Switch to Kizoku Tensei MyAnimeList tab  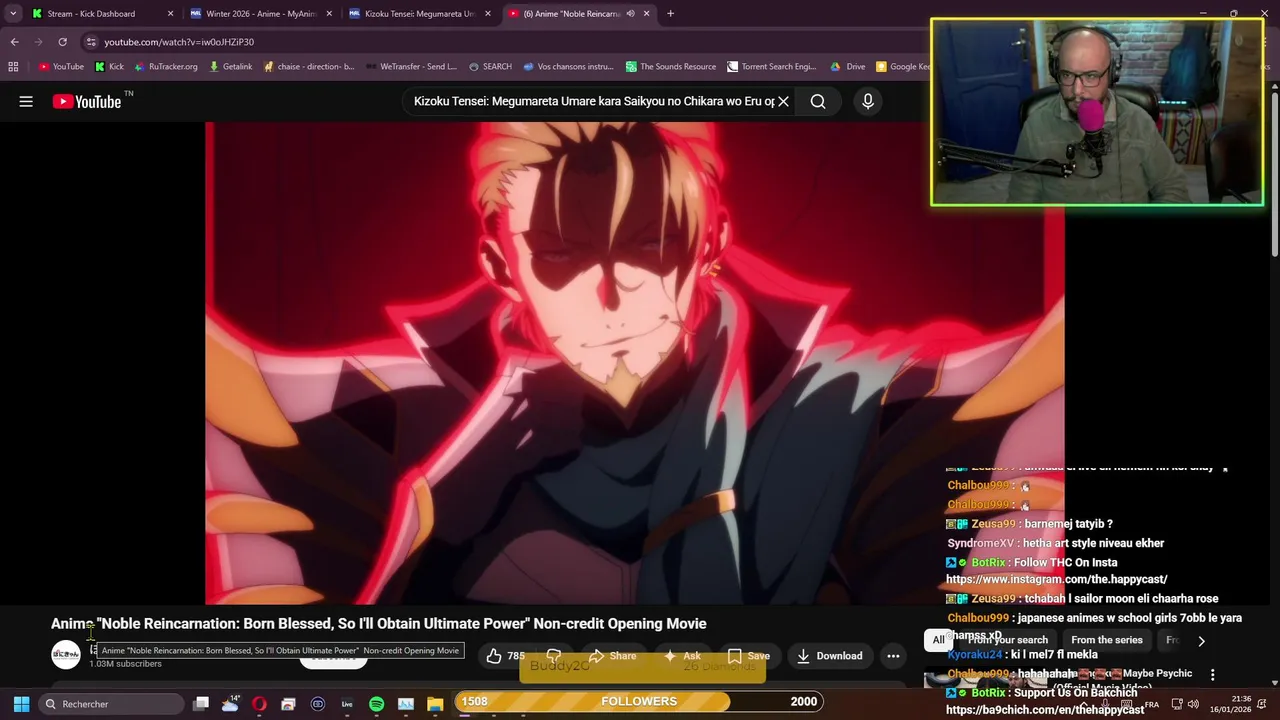tap(420, 14)
